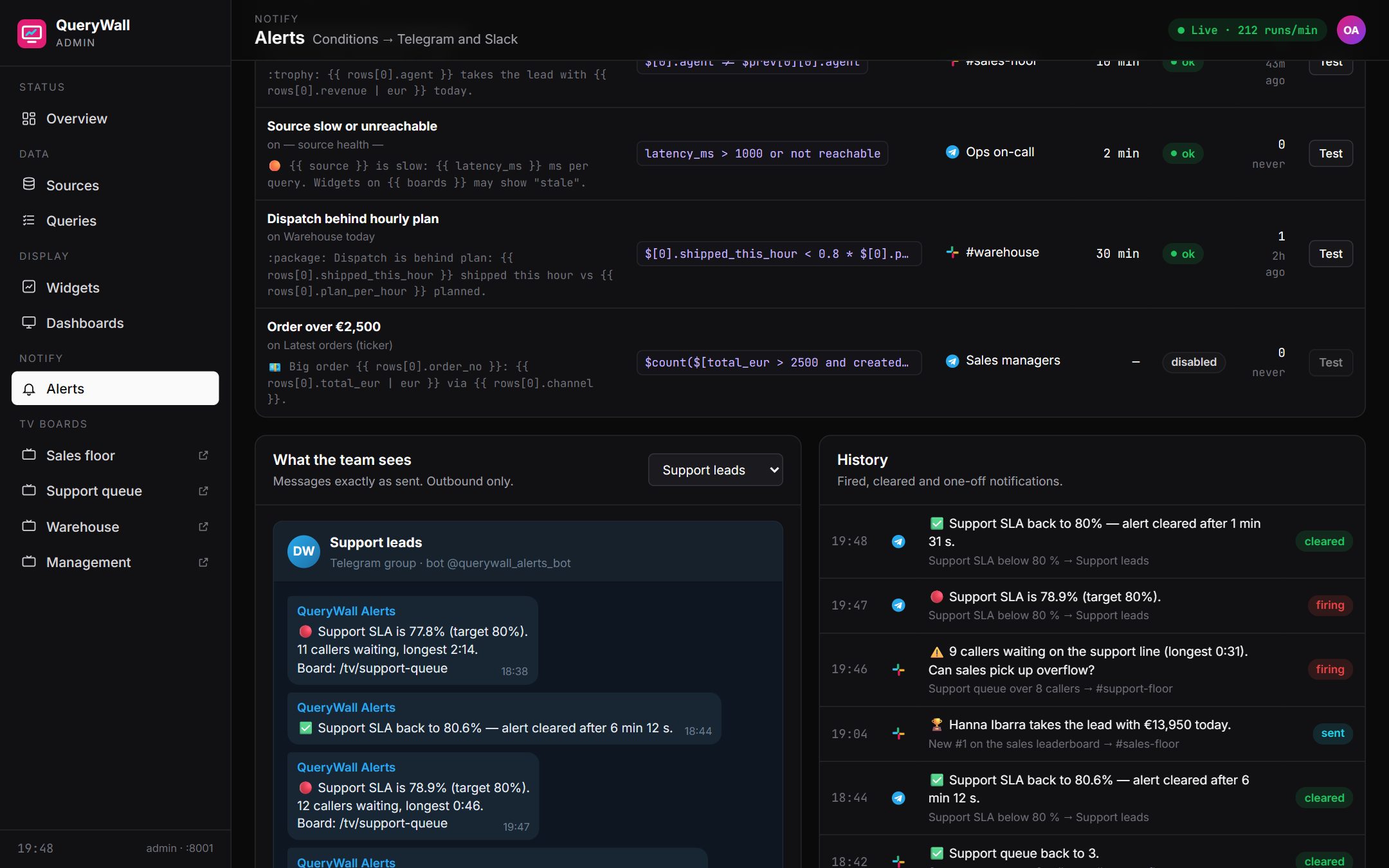Click the Live 212 runs/min status pill

tap(1247, 30)
